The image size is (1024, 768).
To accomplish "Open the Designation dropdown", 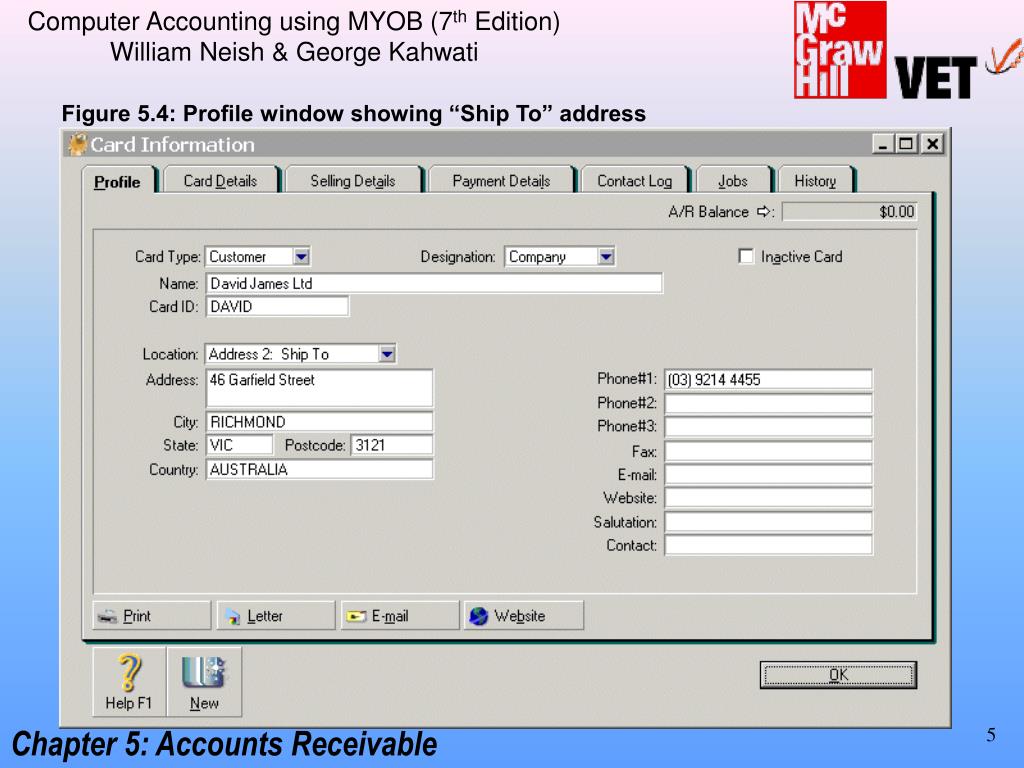I will (606, 257).
